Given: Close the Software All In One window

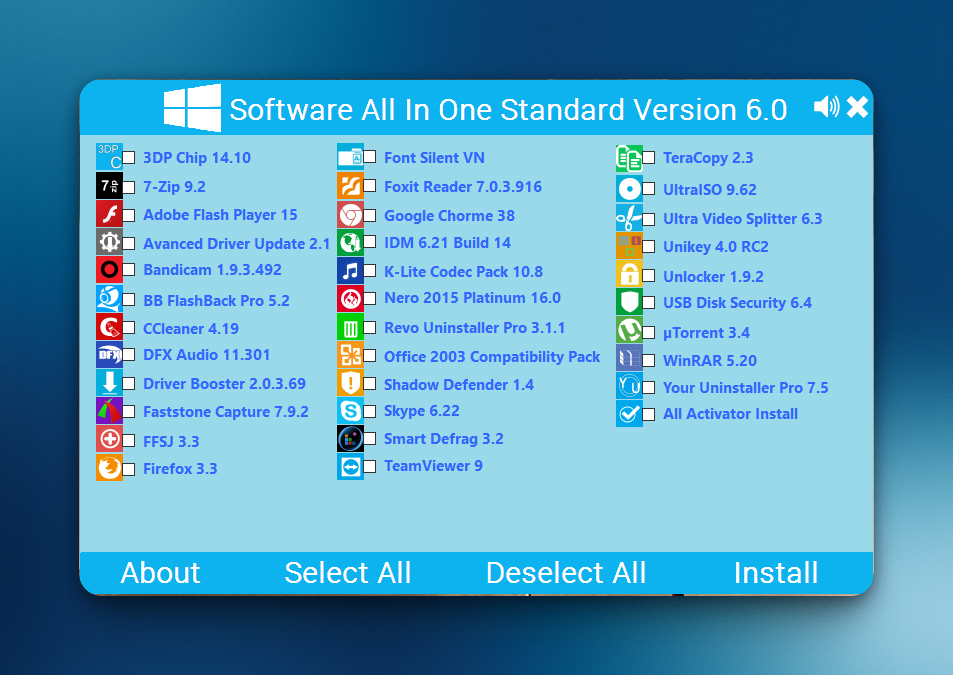Looking at the screenshot, I should tap(857, 107).
